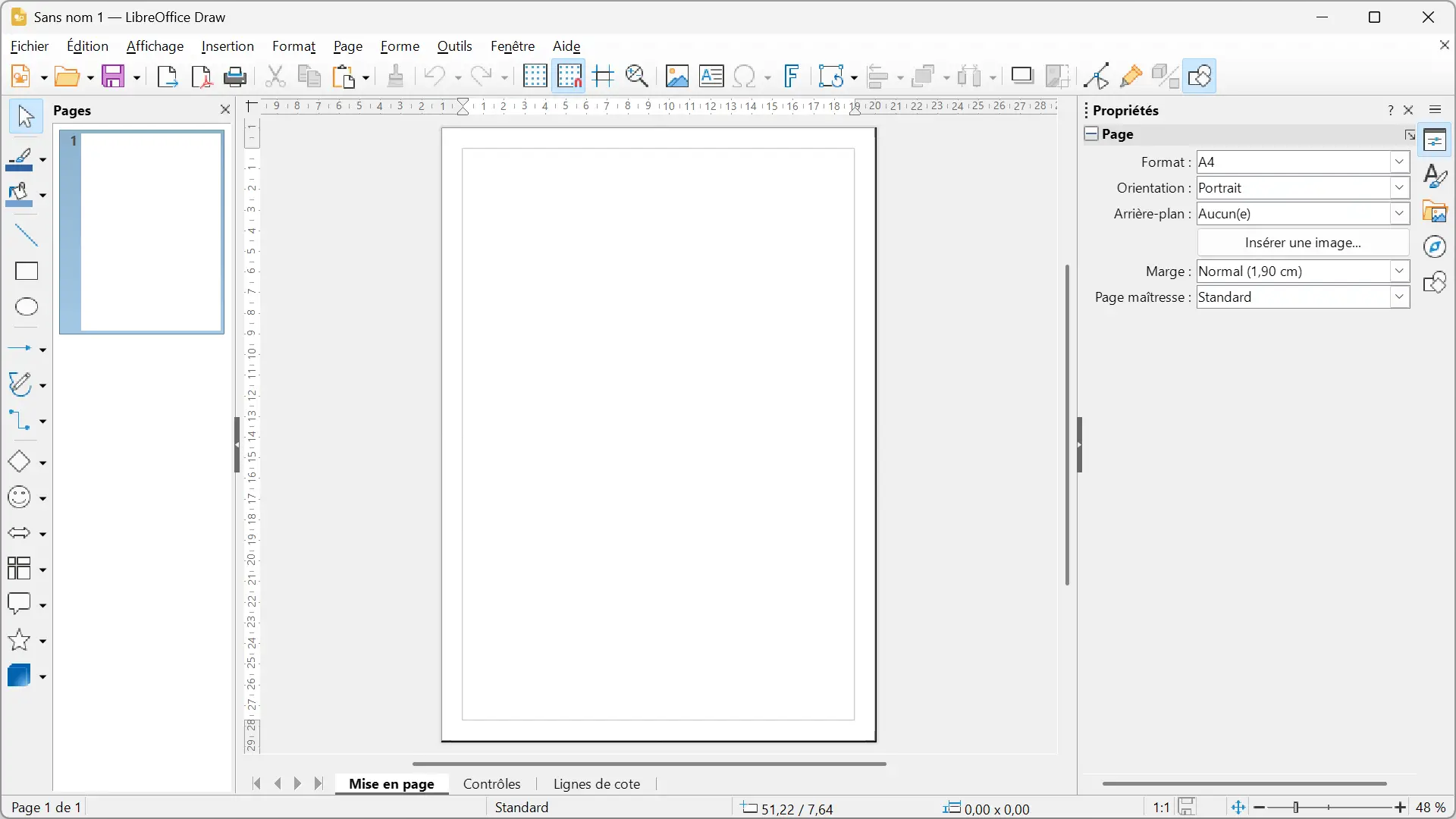Select the arrow Selection tool
This screenshot has width=1456, height=819.
pyautogui.click(x=26, y=117)
